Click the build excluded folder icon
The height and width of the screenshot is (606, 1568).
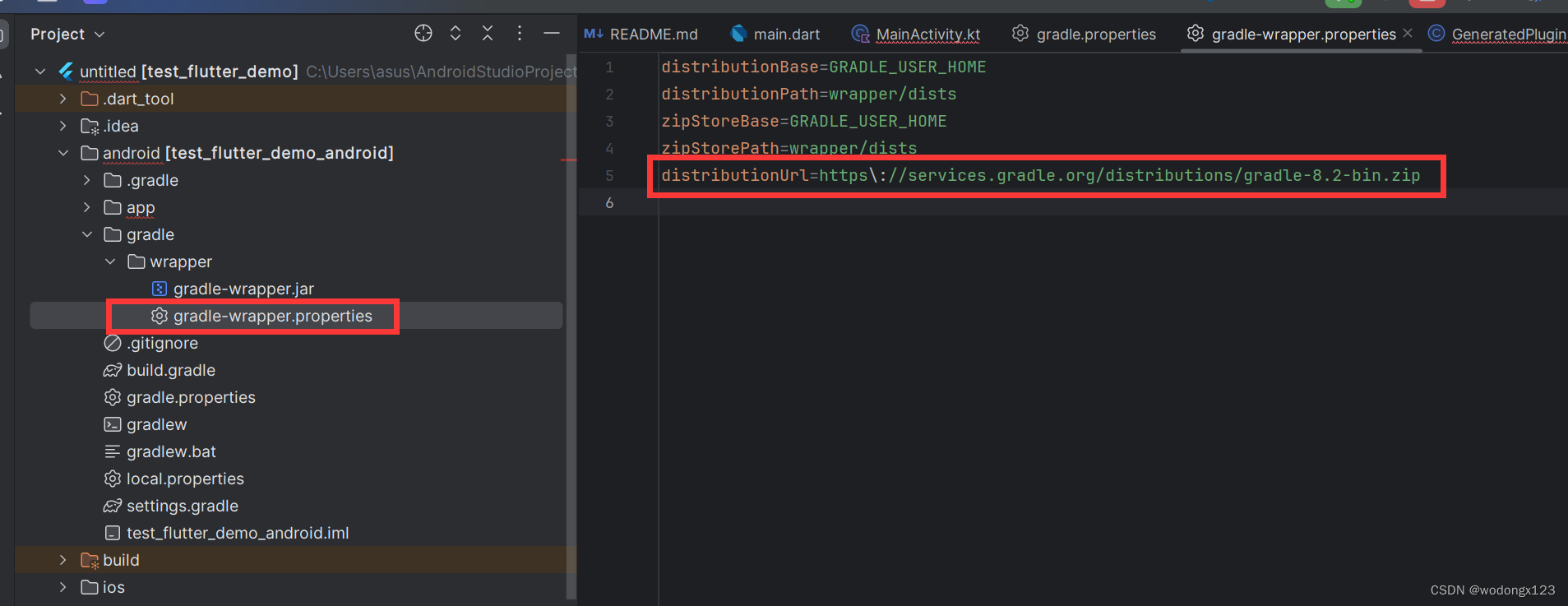(x=90, y=560)
